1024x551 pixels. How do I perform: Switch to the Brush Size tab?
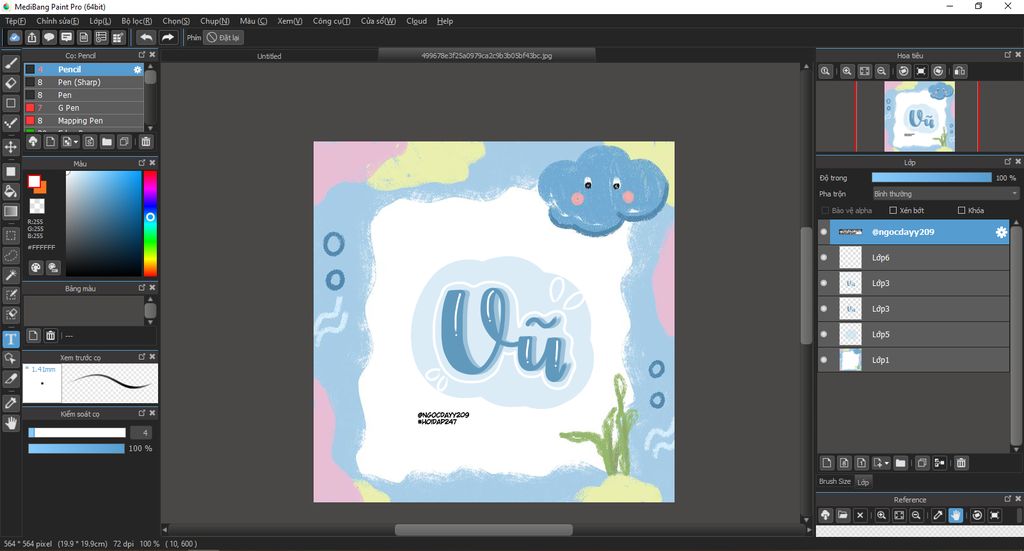835,481
